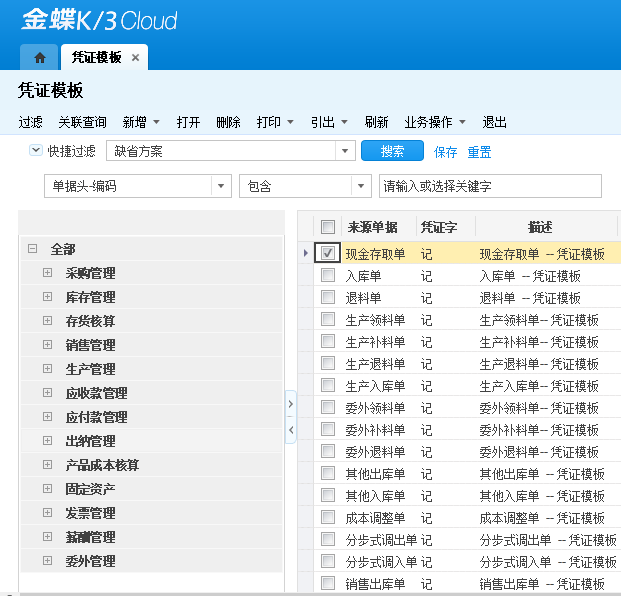621x596 pixels.
Task: Close the 凭证模板 tab
Action: click(135, 58)
